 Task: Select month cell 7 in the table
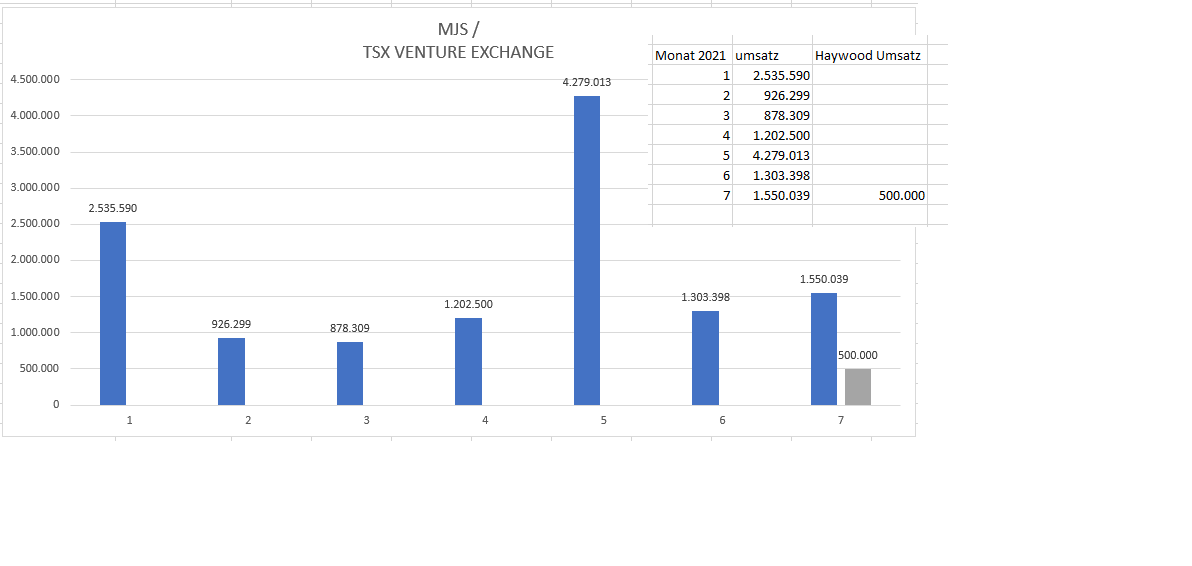[x=693, y=195]
